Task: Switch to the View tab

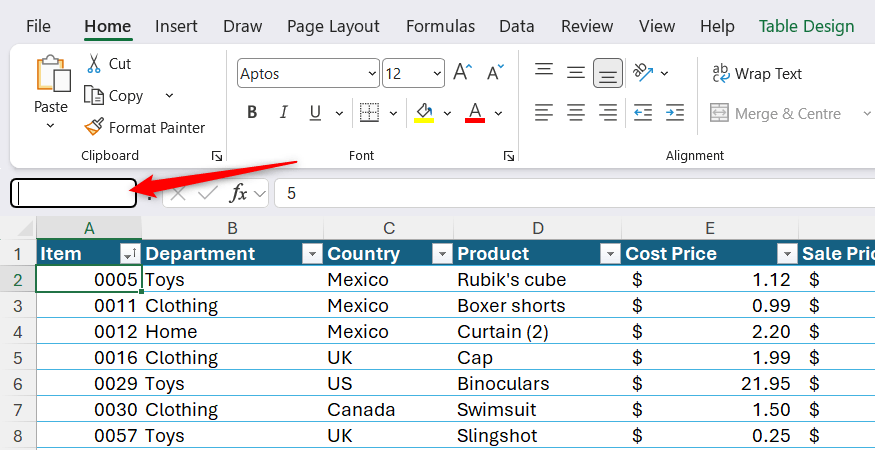Action: [x=657, y=26]
